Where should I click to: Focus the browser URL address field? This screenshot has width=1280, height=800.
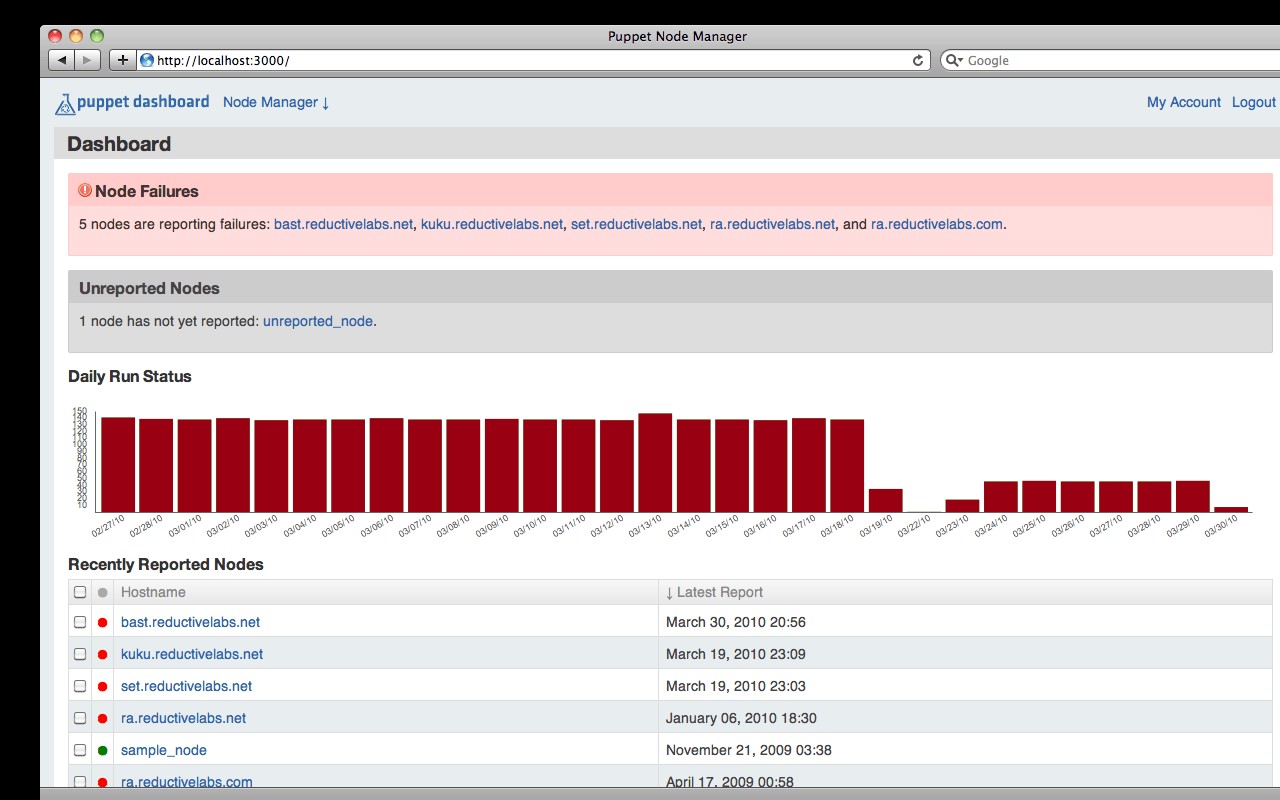530,60
